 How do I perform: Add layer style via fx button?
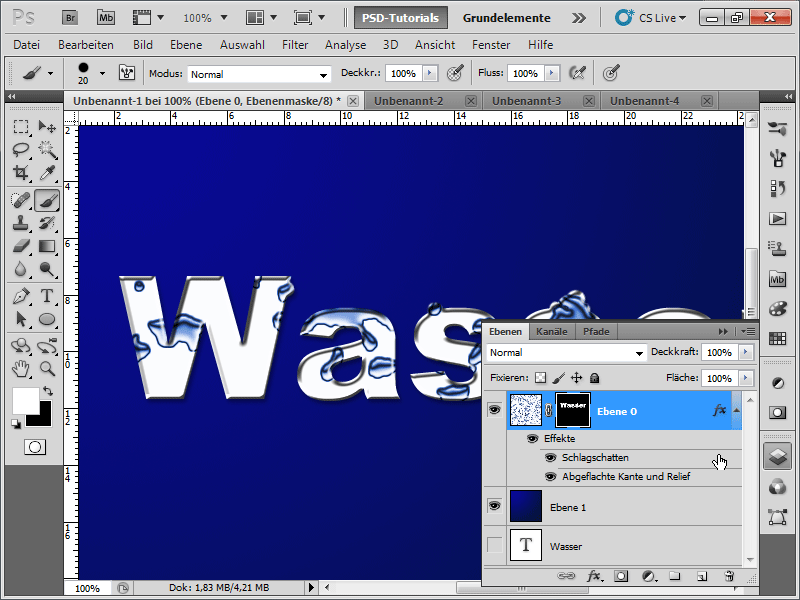coord(593,576)
